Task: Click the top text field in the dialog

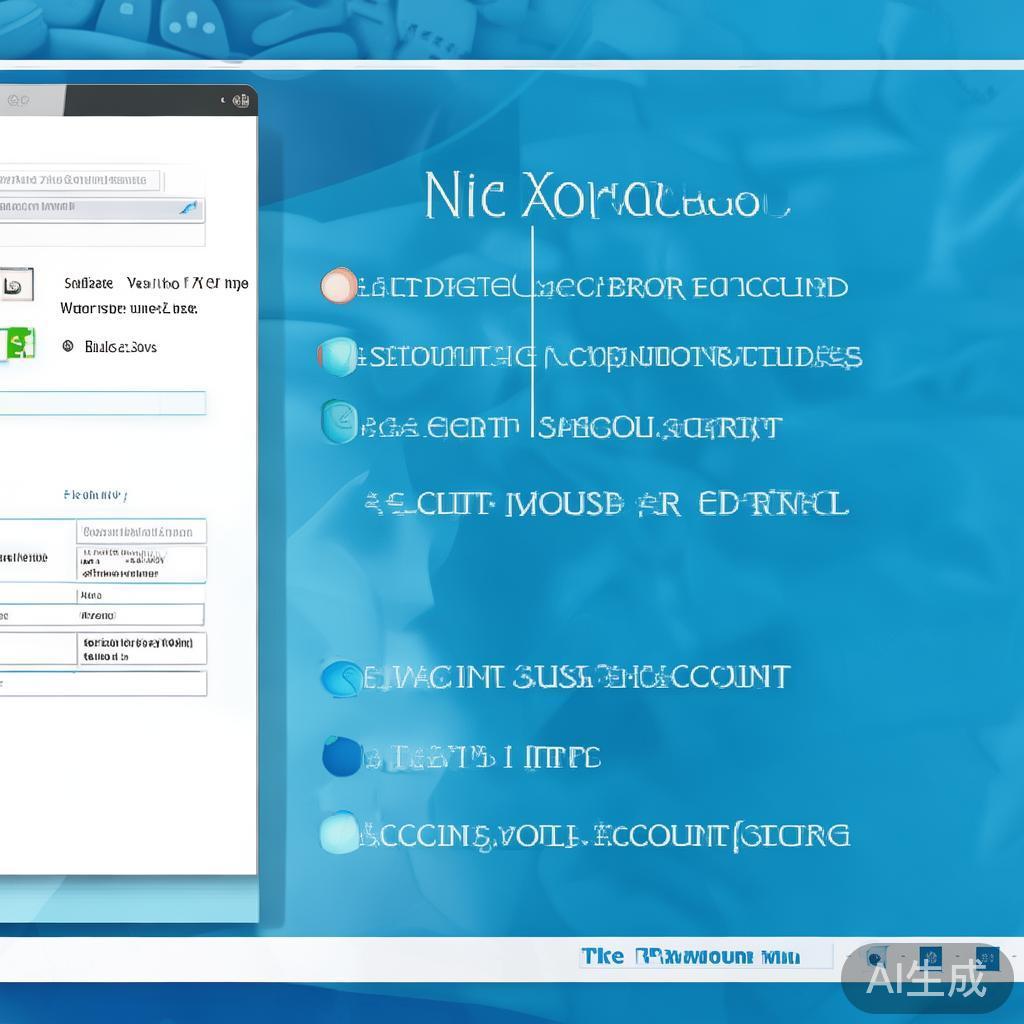Action: 80,180
